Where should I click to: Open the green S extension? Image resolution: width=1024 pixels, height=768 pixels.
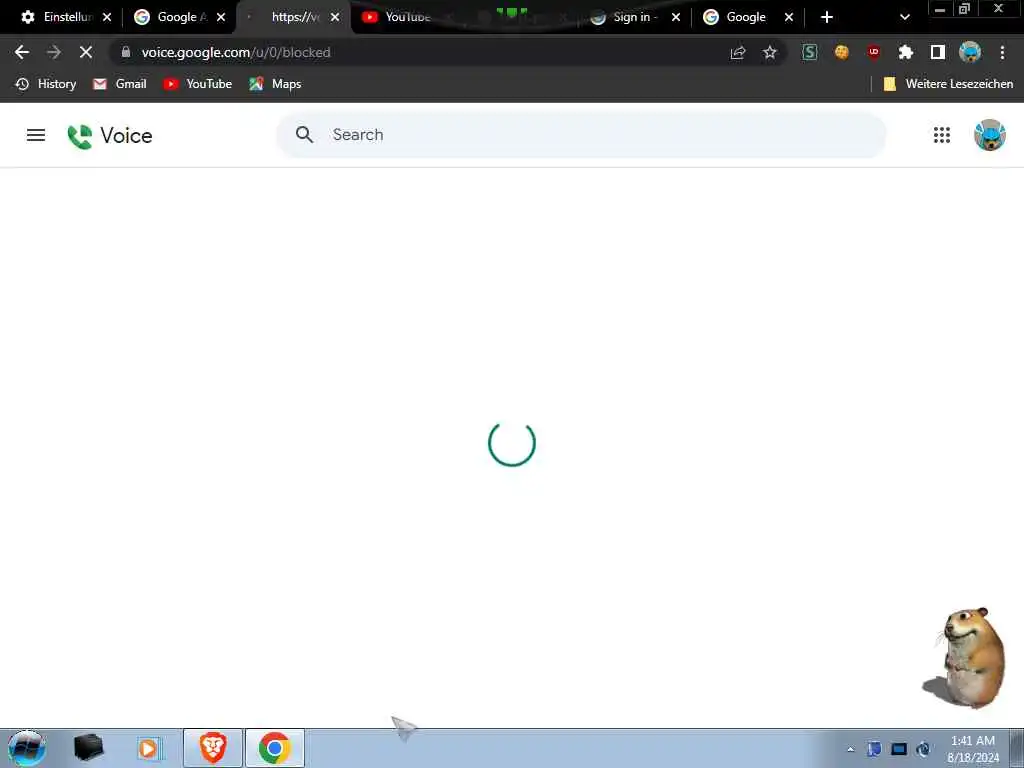(810, 52)
